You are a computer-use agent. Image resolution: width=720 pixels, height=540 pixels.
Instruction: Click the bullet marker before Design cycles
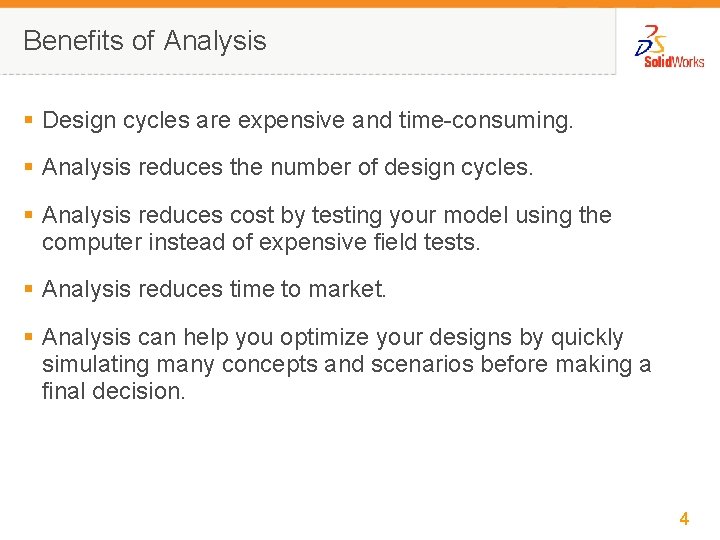point(28,121)
